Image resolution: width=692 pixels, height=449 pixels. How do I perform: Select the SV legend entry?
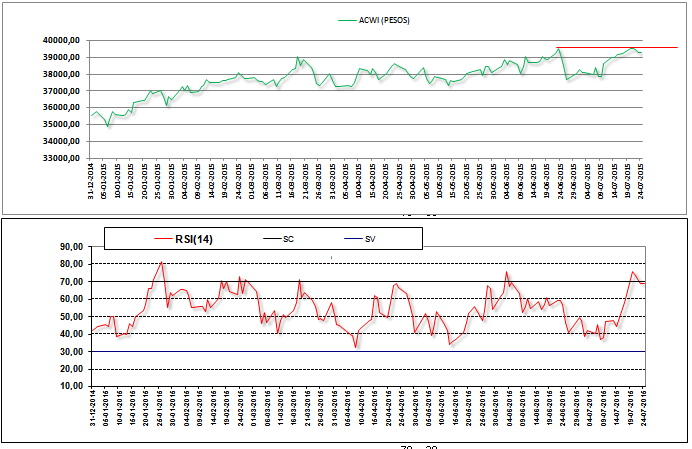coord(370,239)
